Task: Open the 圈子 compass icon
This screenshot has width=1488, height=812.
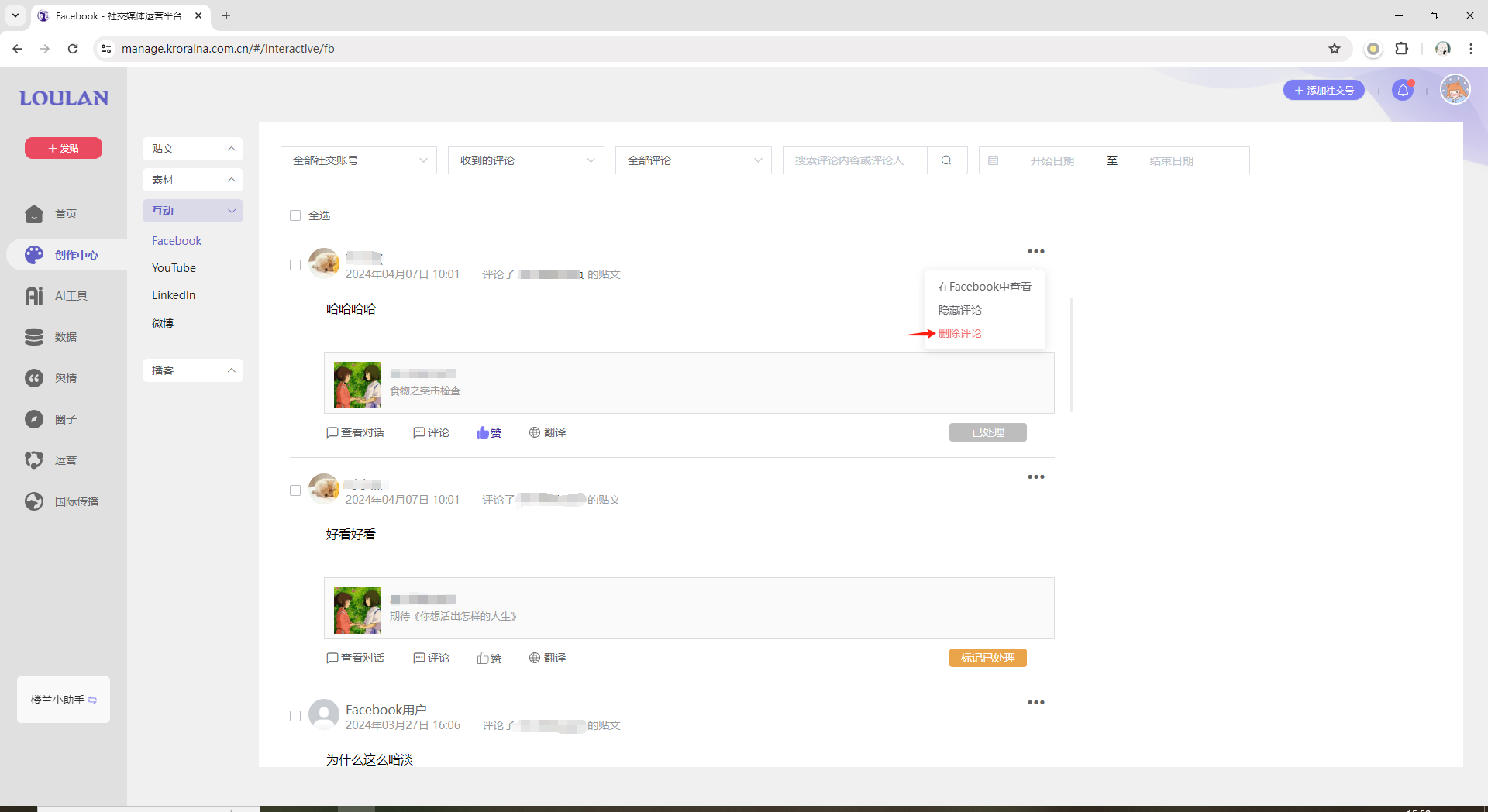Action: [34, 419]
